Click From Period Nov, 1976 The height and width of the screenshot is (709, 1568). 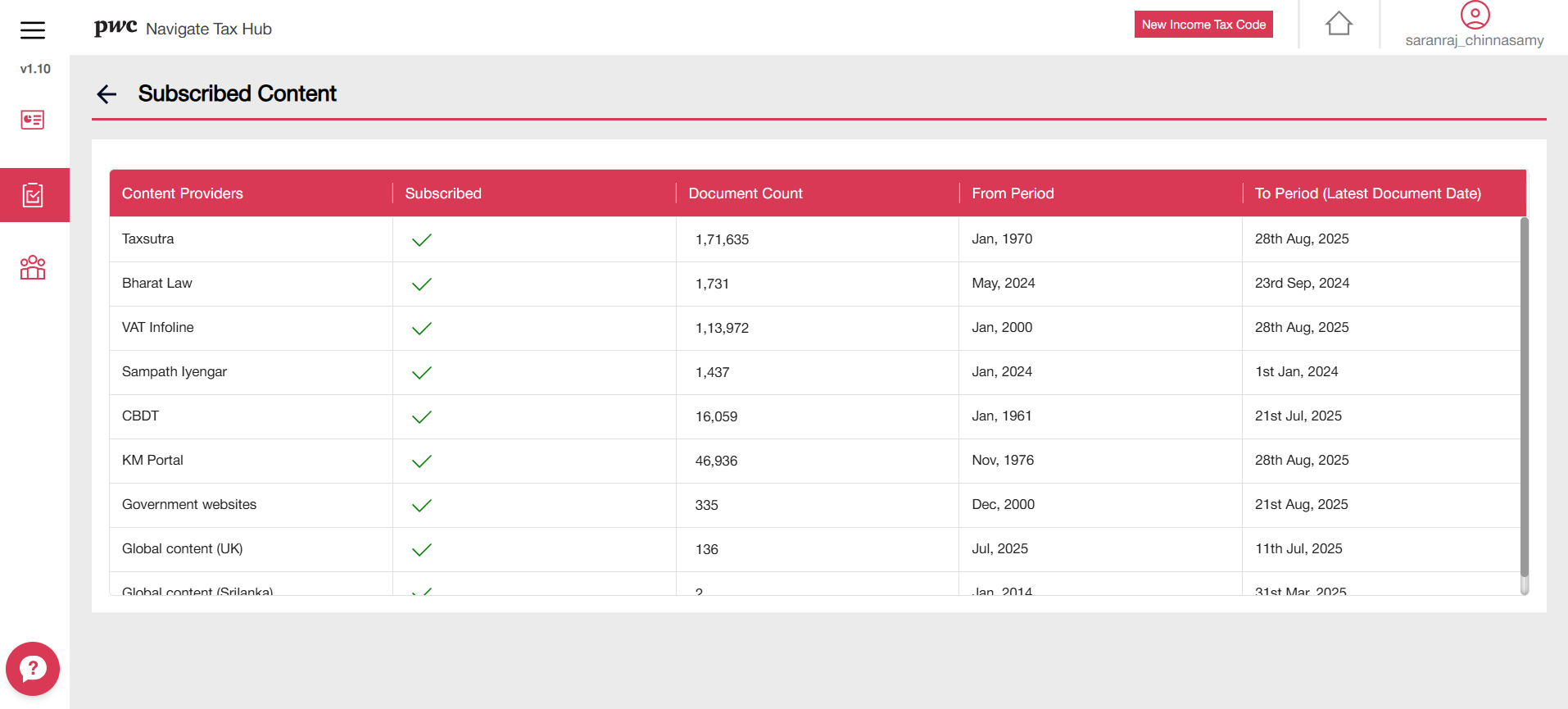click(x=1003, y=460)
